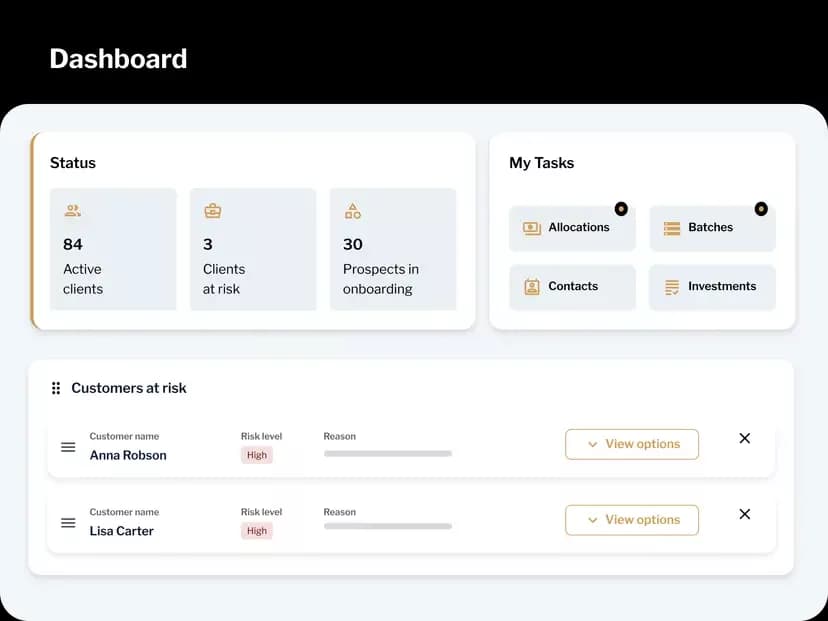Click the Dashboard page title
This screenshot has height=621, width=828.
click(118, 59)
